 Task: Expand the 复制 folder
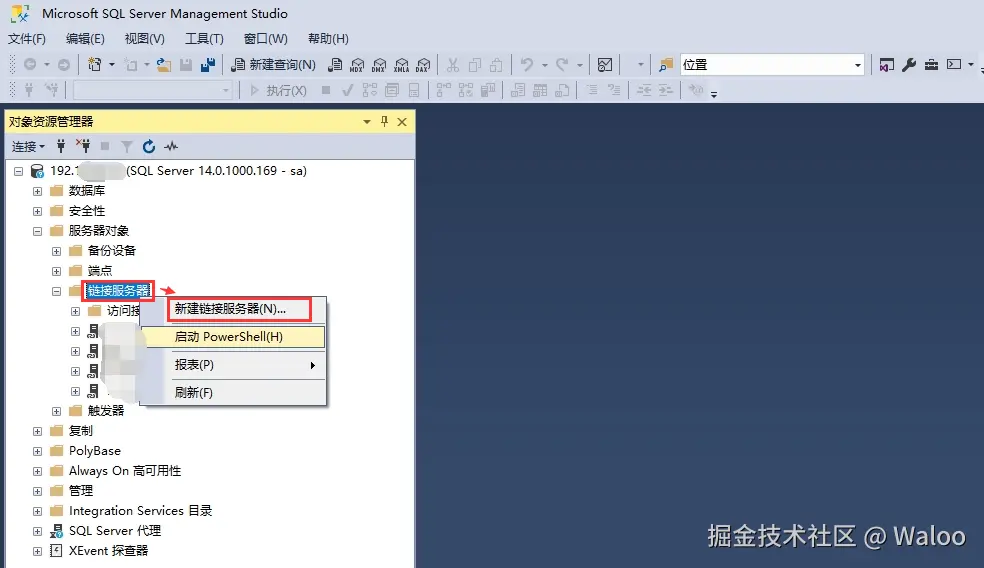[37, 431]
